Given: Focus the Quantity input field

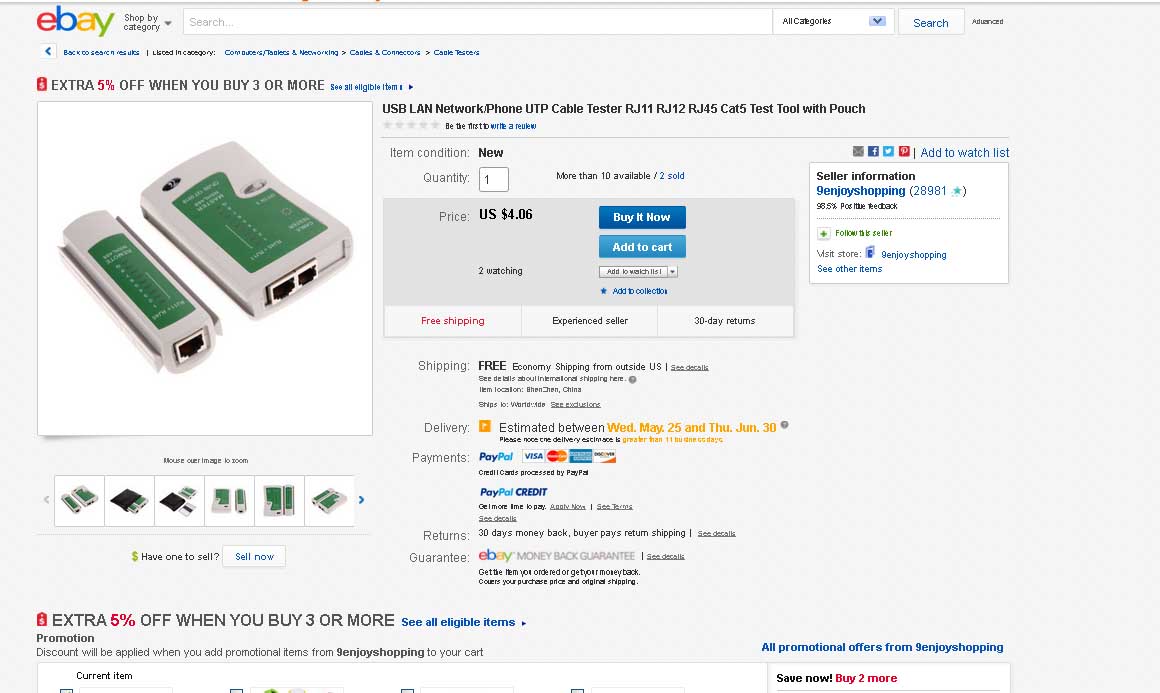Looking at the screenshot, I should [494, 179].
